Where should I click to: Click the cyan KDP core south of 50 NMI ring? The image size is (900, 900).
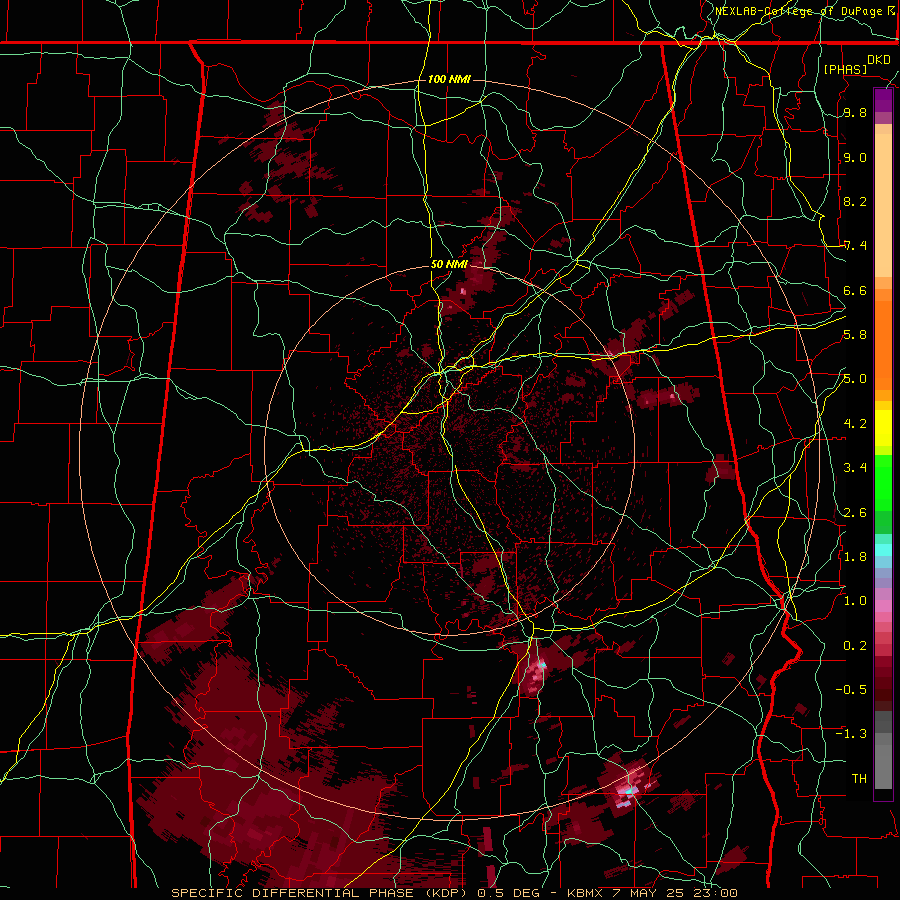point(543,665)
